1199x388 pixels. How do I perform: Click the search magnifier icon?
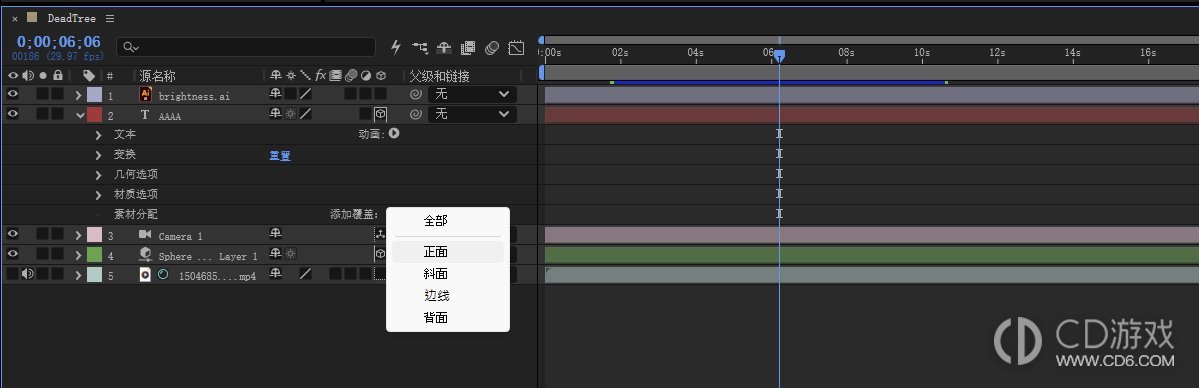(x=132, y=47)
